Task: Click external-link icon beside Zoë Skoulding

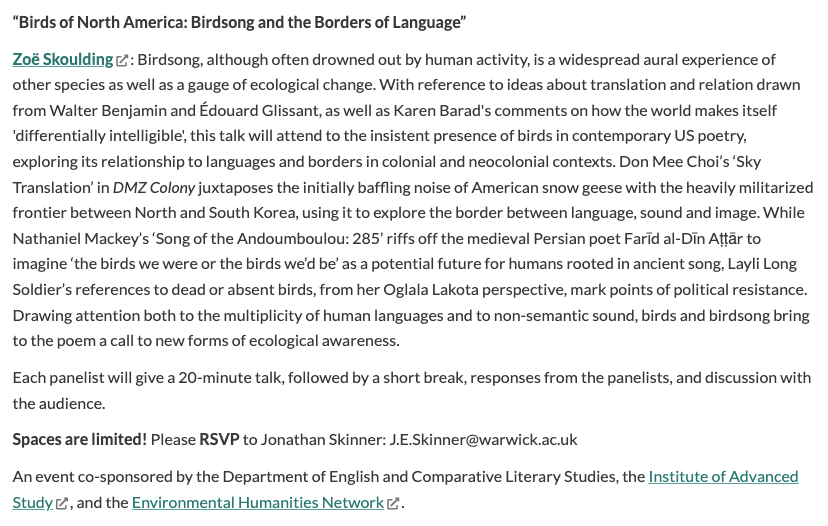Action: pos(122,60)
